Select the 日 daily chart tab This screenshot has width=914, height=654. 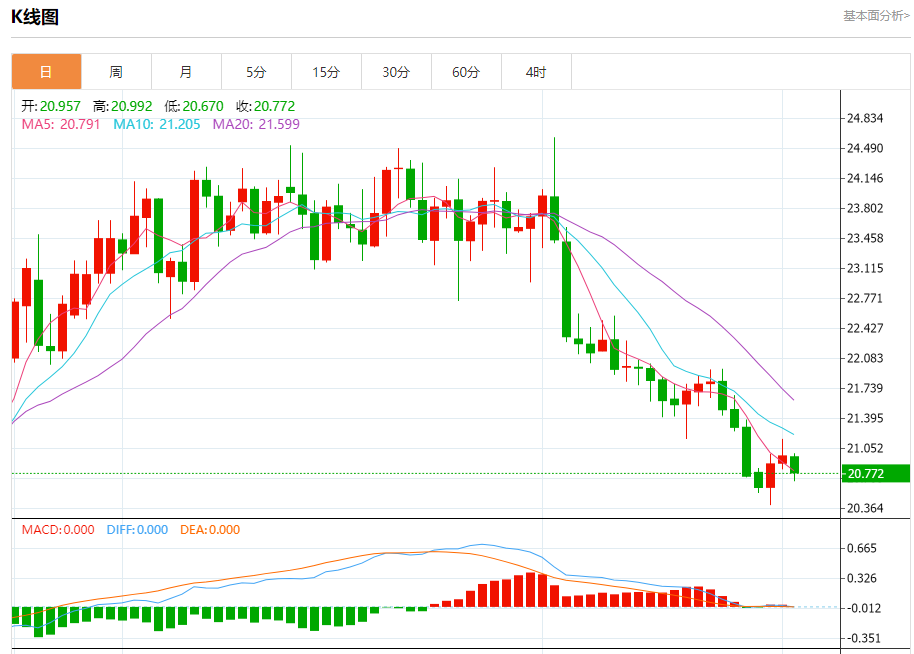pyautogui.click(x=47, y=72)
